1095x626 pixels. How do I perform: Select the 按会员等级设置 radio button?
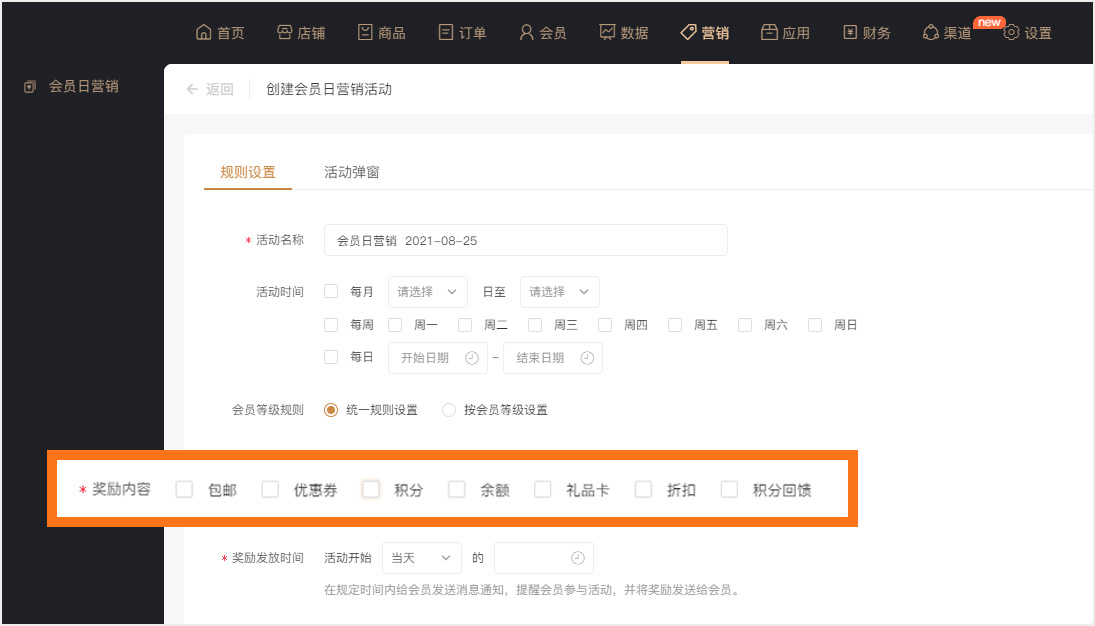click(x=448, y=410)
